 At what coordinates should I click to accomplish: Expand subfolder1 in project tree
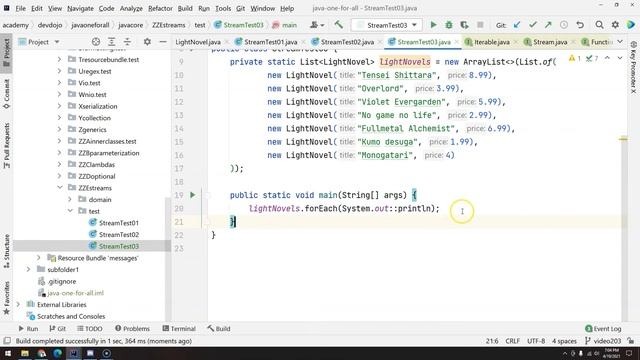(28, 269)
